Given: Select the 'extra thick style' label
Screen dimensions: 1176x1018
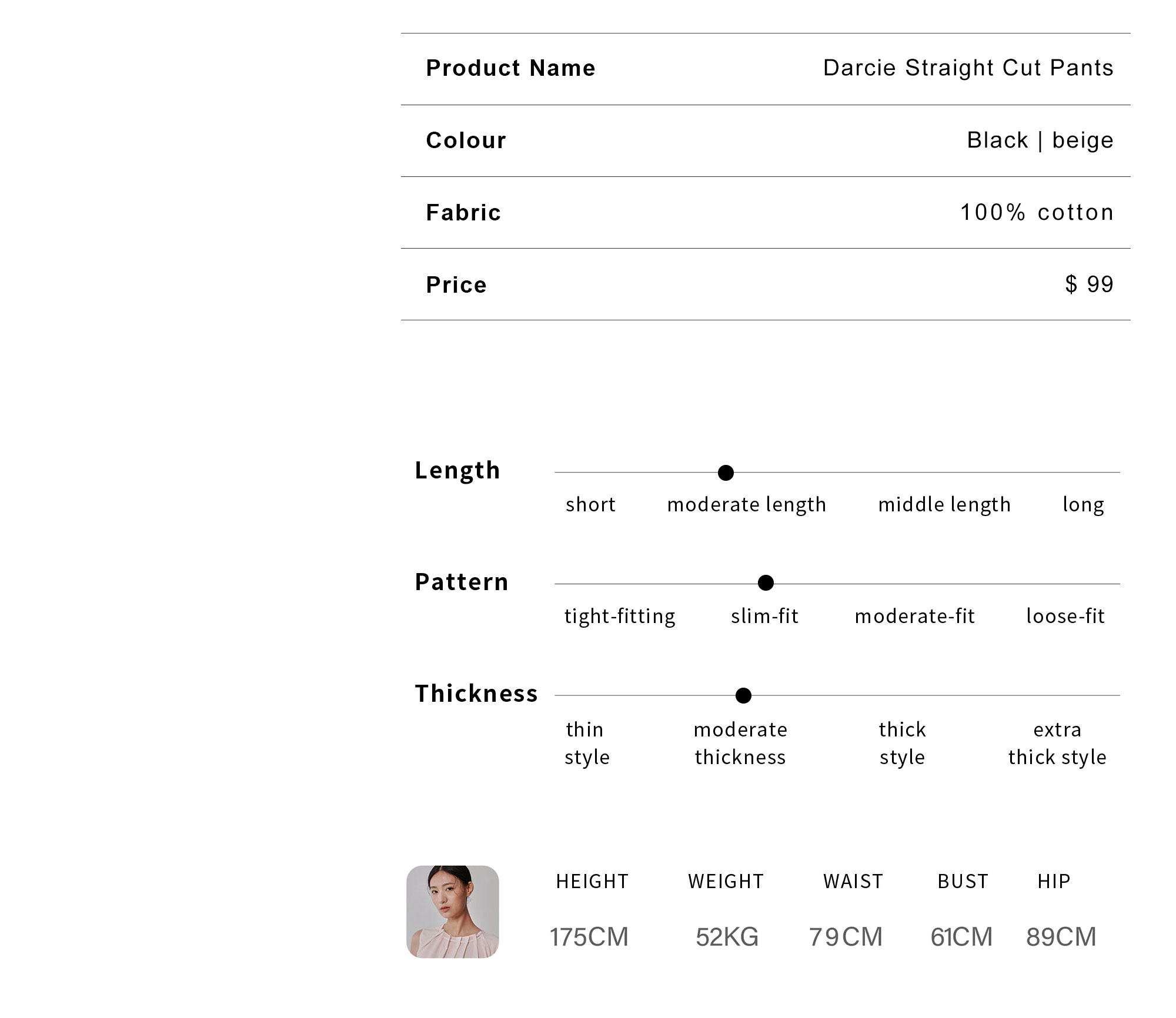Looking at the screenshot, I should (x=1057, y=744).
